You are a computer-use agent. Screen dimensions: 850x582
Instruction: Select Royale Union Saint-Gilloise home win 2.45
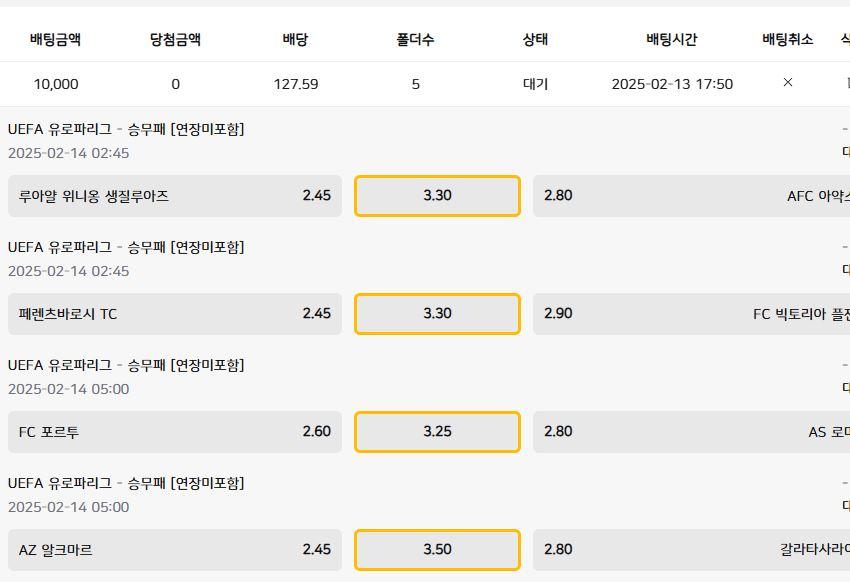175,196
